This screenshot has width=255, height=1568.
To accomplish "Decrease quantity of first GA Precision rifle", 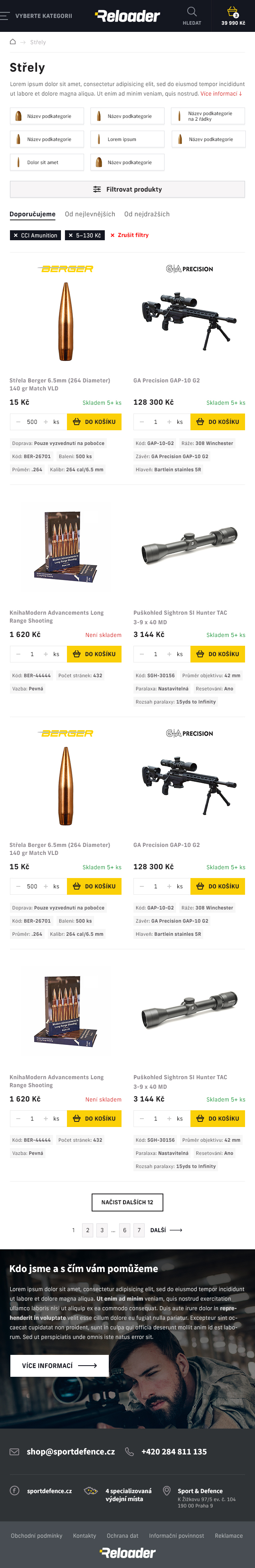I will (142, 422).
